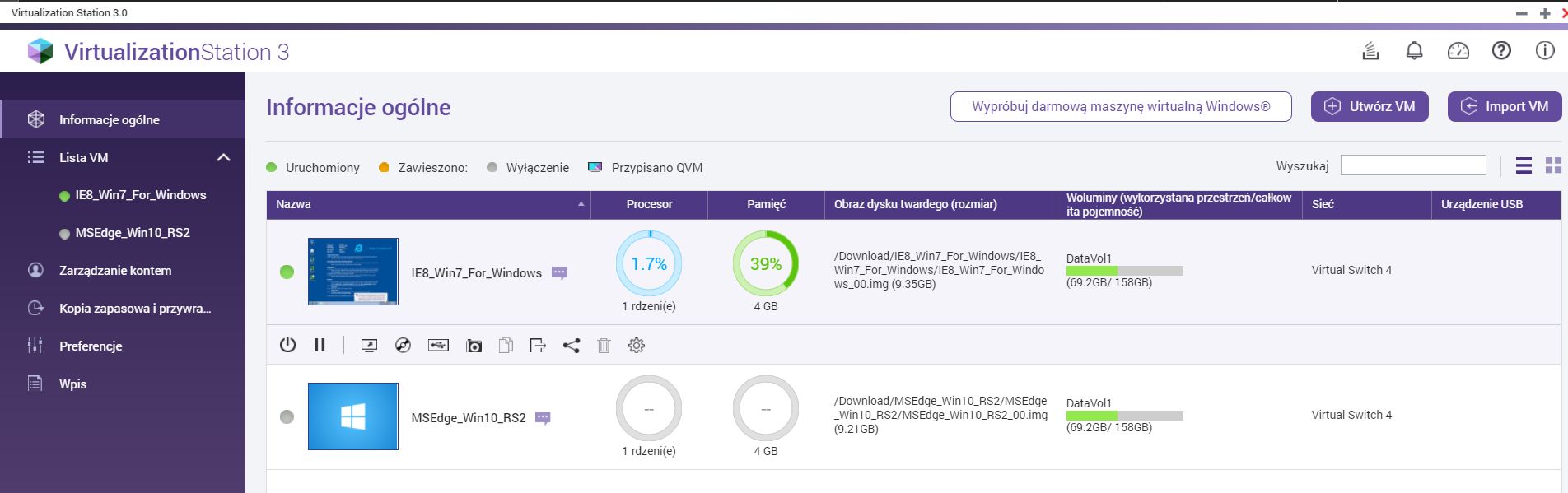Click DataVol1 usage bar in IE8_Win7 row

coord(1124,271)
